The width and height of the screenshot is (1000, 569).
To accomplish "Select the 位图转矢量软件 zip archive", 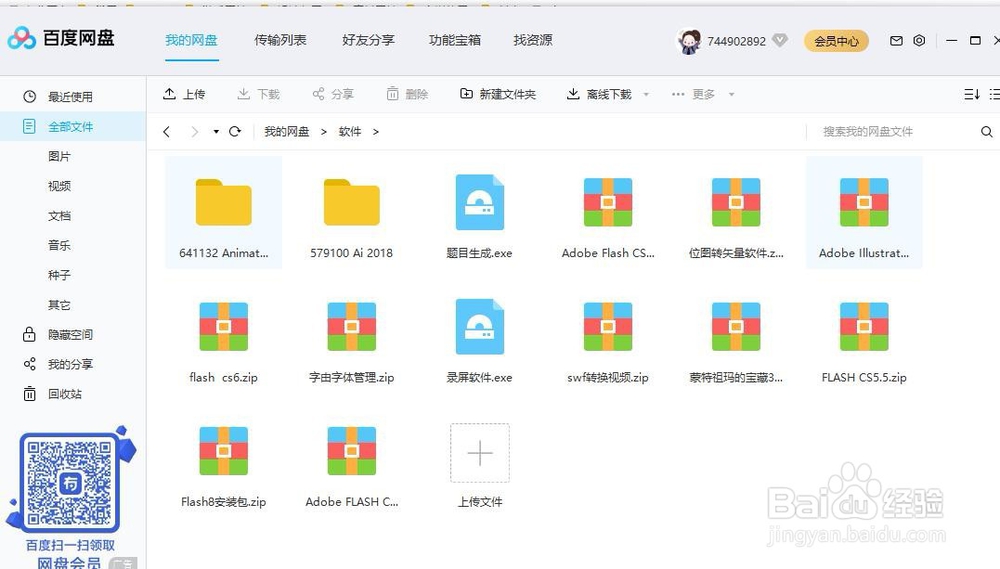I will click(x=736, y=202).
